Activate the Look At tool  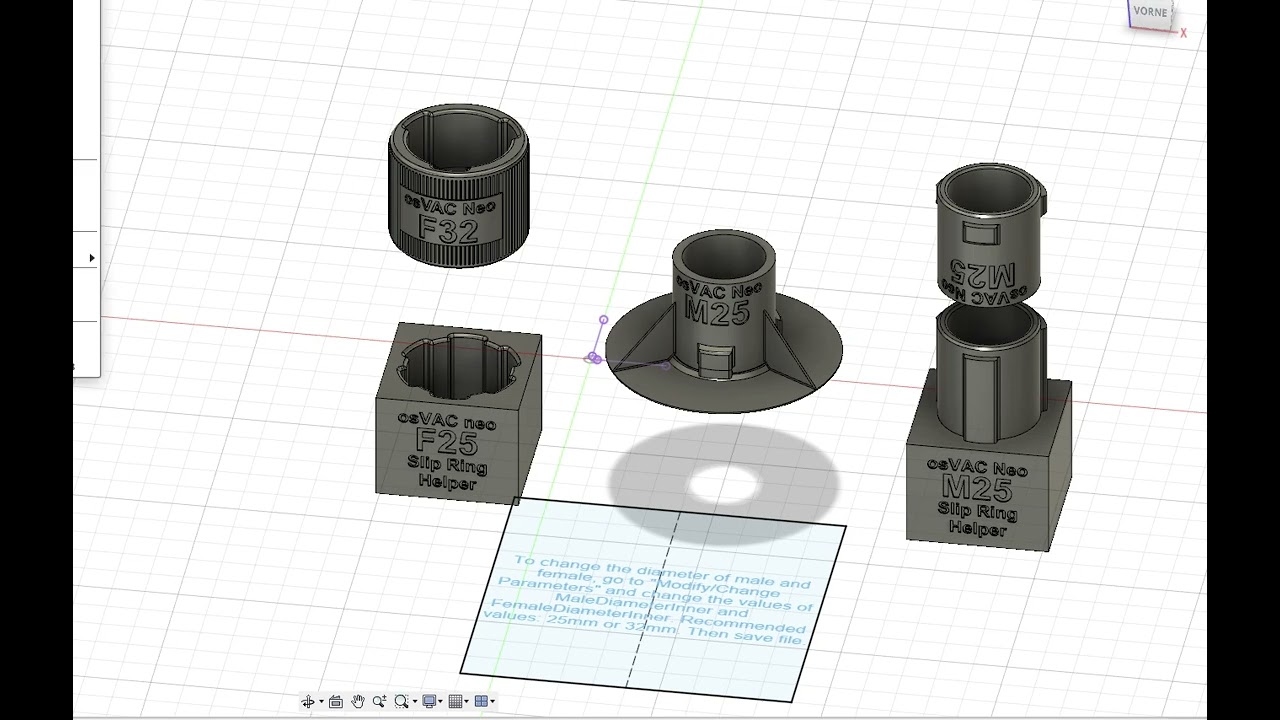[x=336, y=702]
